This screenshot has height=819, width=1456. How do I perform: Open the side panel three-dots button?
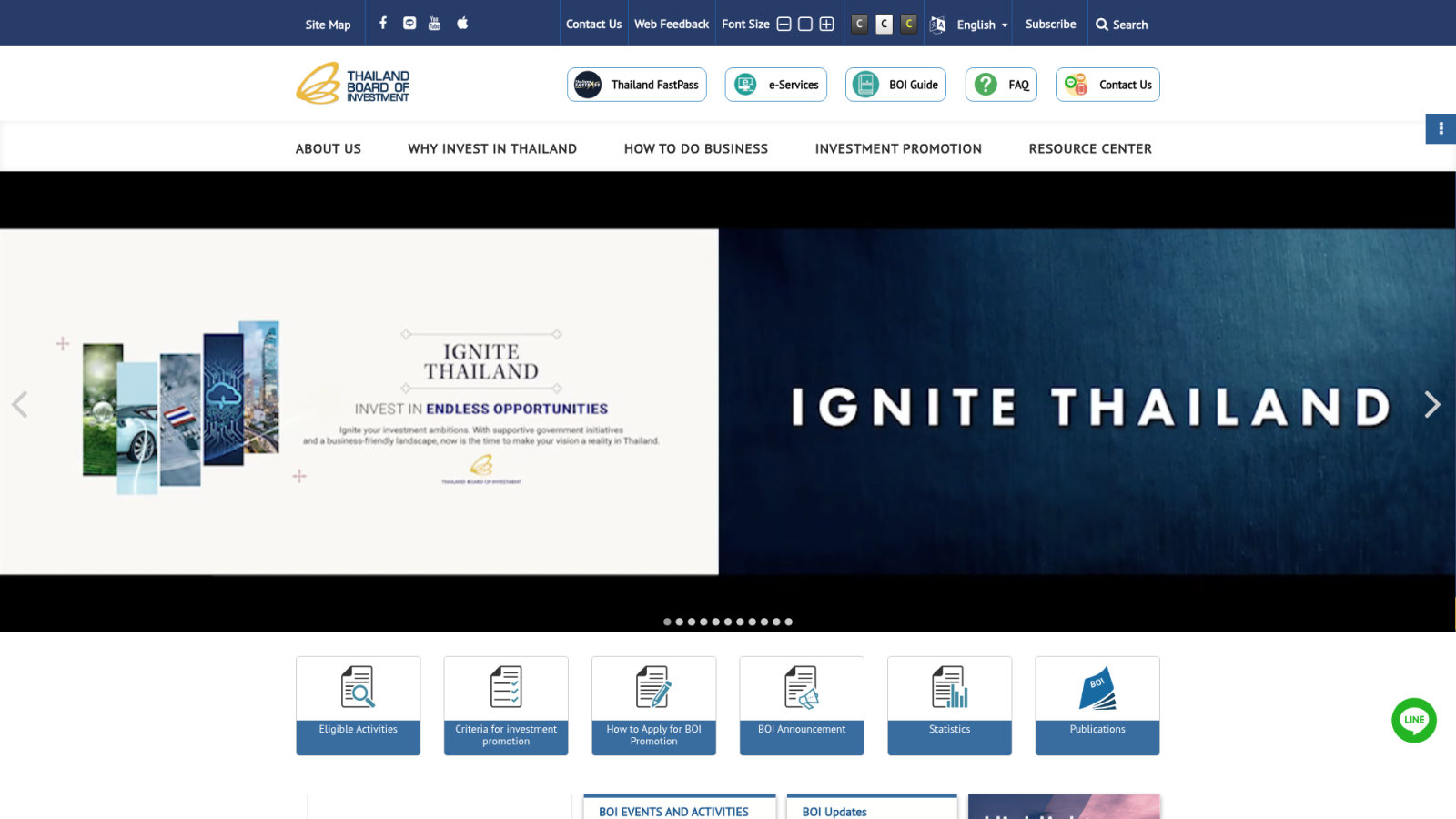point(1441,129)
